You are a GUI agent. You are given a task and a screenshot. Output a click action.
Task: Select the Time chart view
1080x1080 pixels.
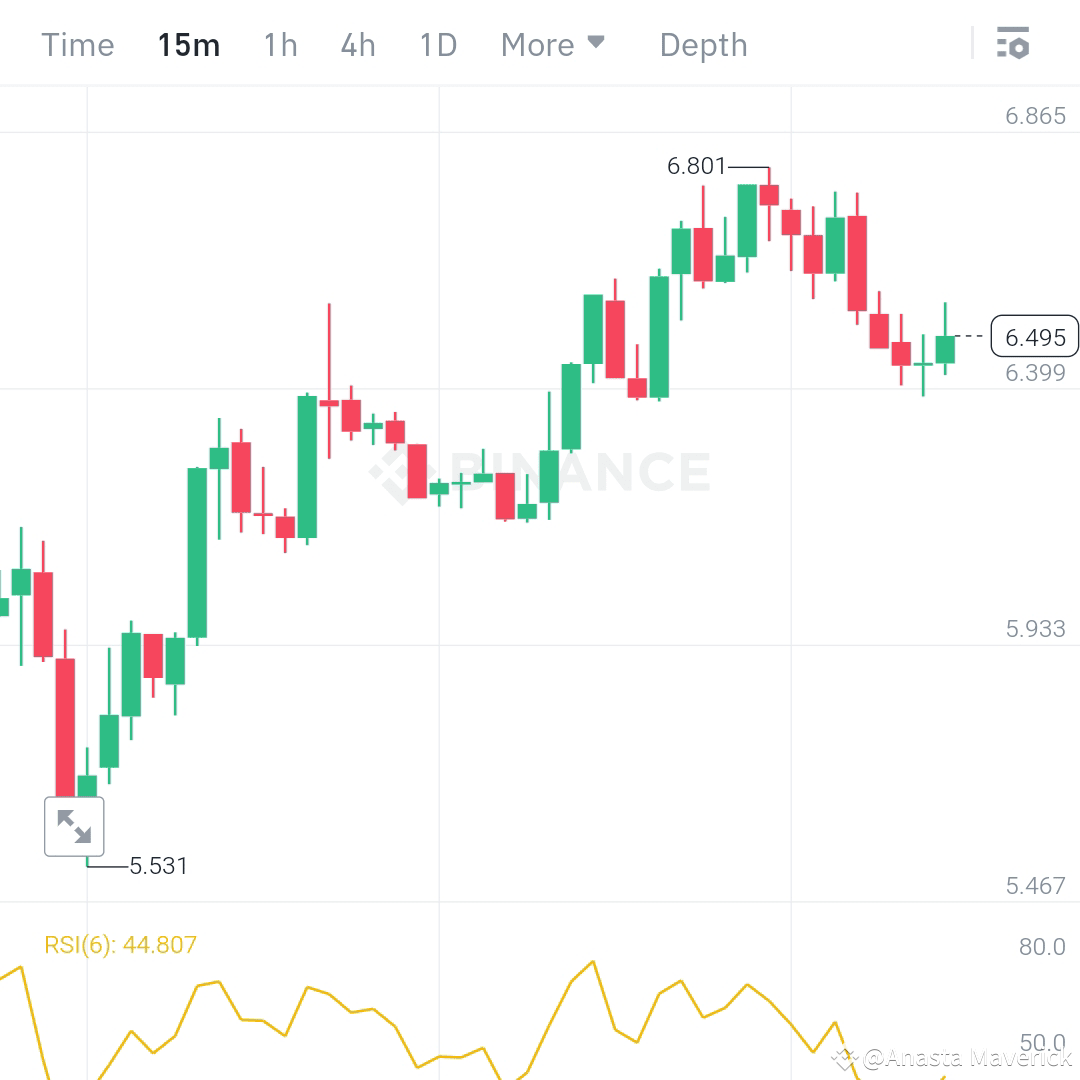[x=77, y=44]
